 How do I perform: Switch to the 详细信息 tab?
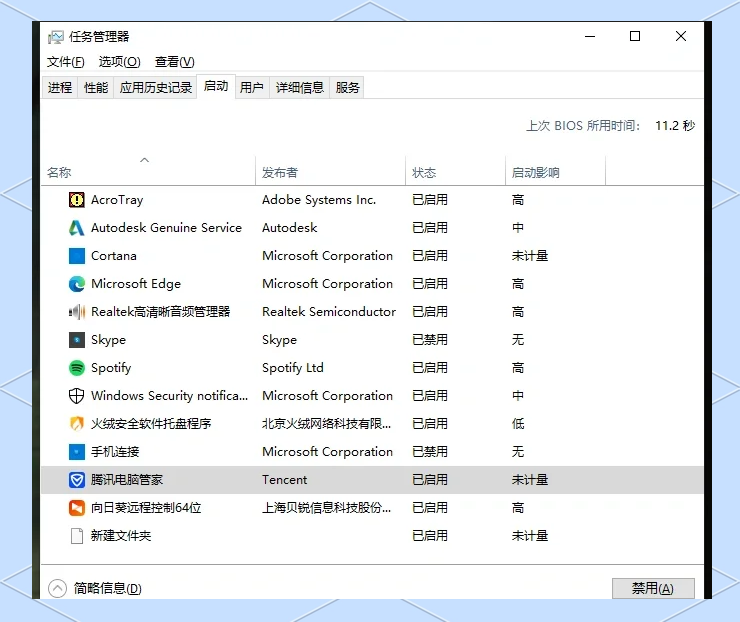click(x=300, y=88)
